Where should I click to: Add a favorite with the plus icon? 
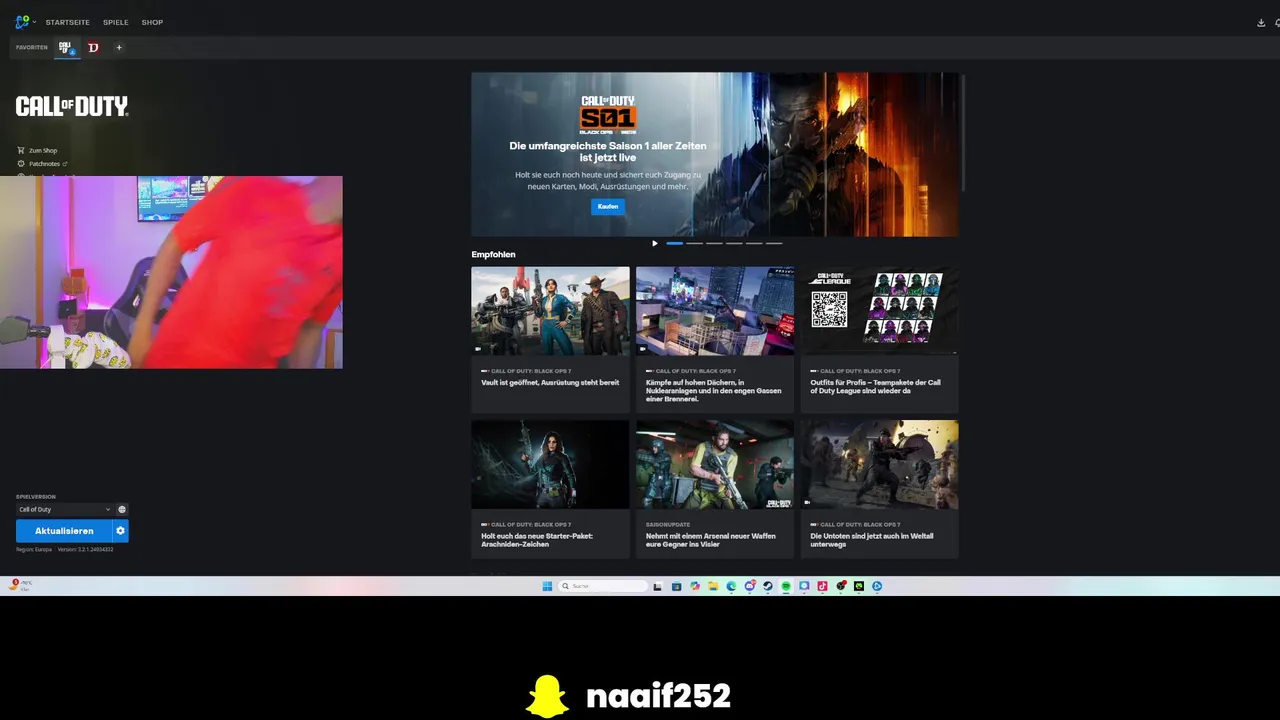[x=119, y=47]
